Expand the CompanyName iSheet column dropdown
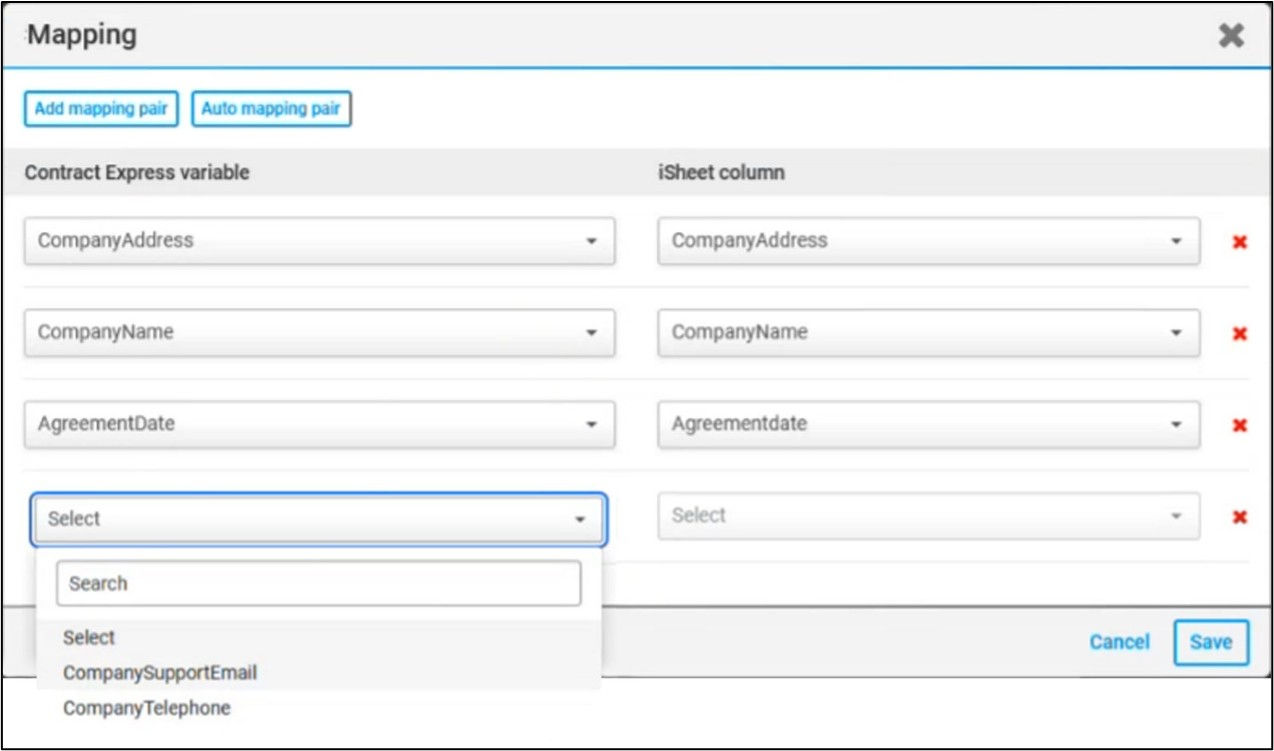 (x=928, y=333)
